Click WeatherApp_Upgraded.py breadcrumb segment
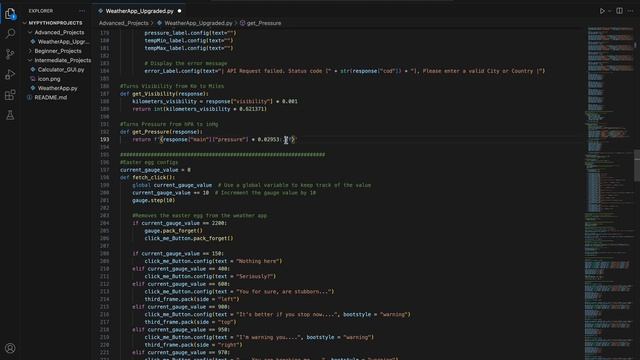The image size is (640, 360). coord(198,23)
